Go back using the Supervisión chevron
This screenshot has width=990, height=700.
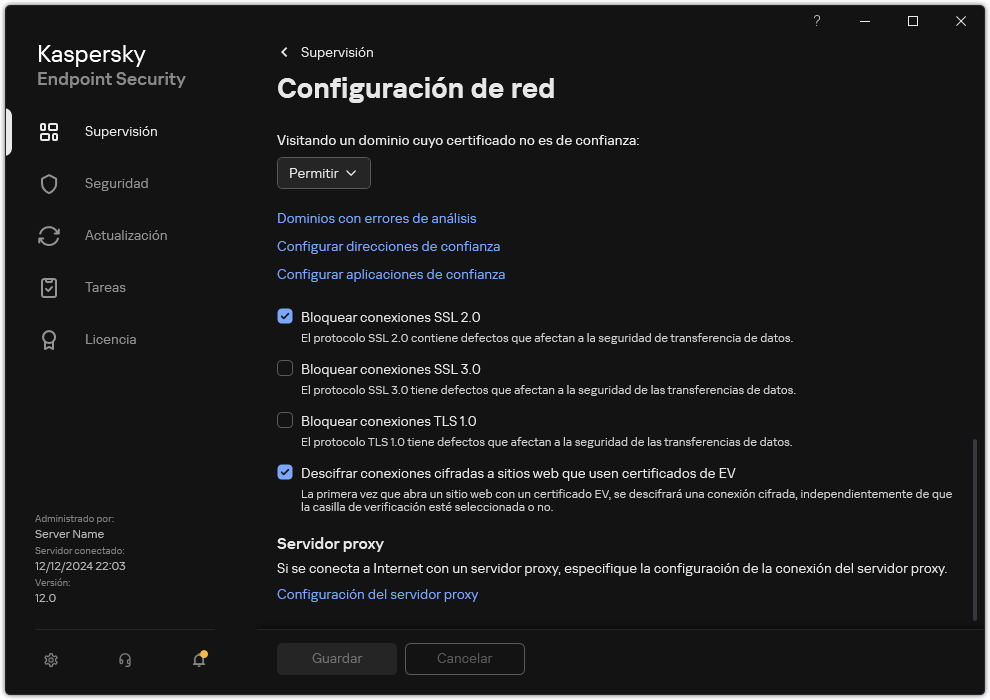(x=284, y=52)
